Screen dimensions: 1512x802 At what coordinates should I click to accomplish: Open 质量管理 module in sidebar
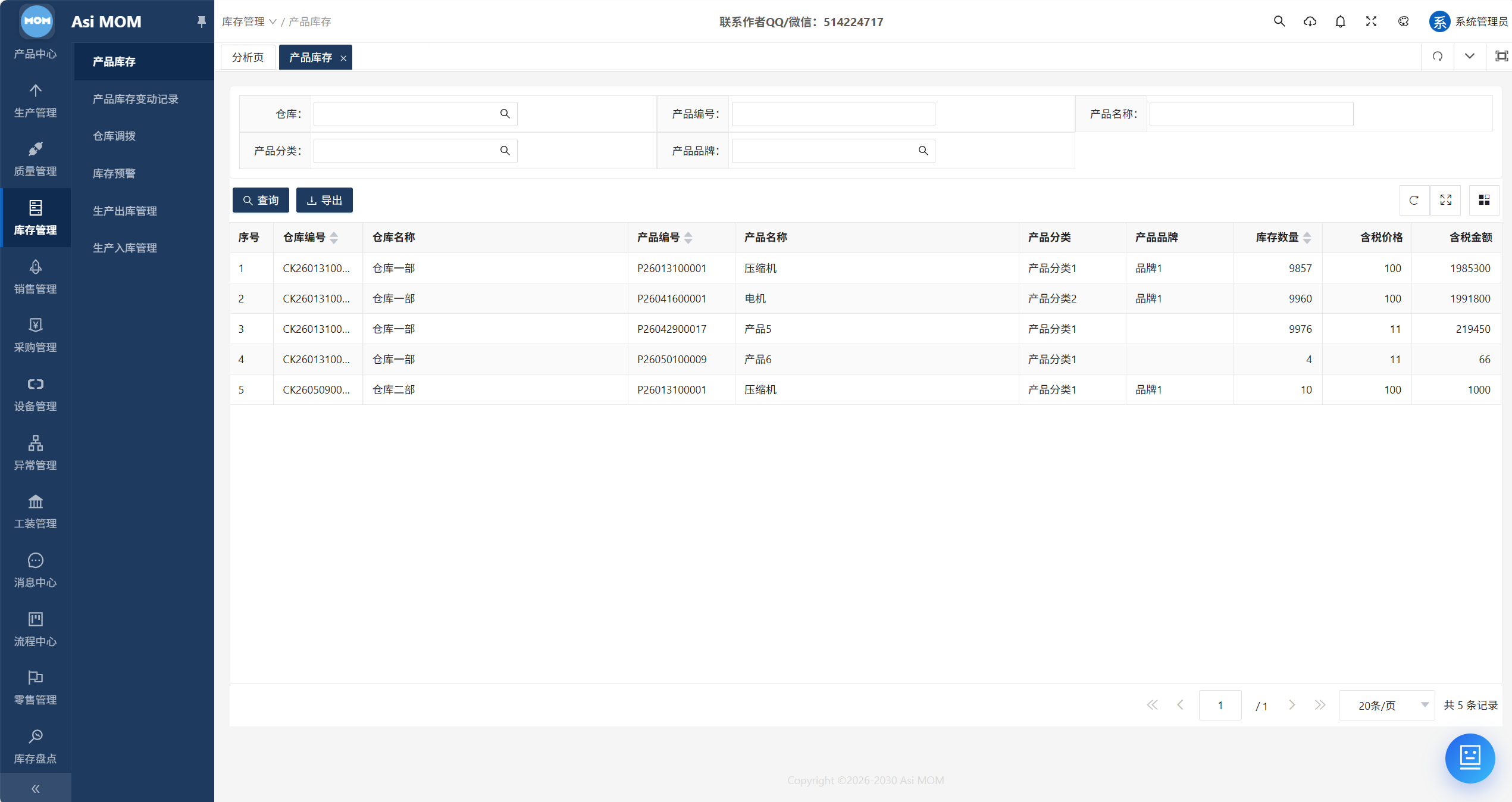tap(35, 160)
